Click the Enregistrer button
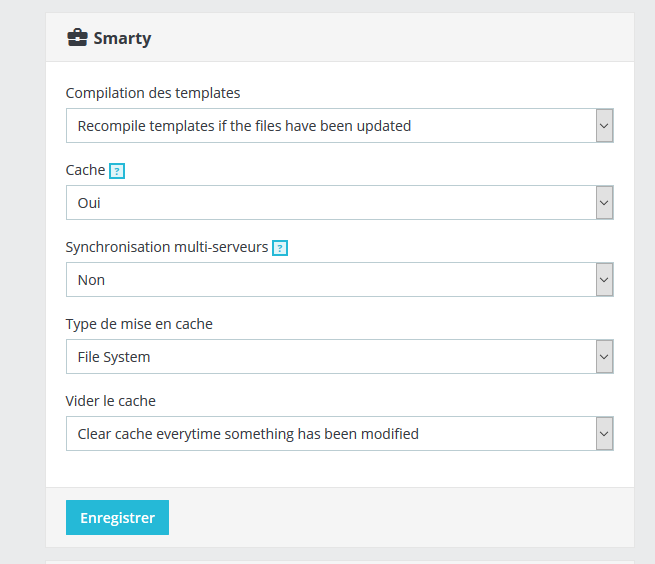 (x=117, y=517)
